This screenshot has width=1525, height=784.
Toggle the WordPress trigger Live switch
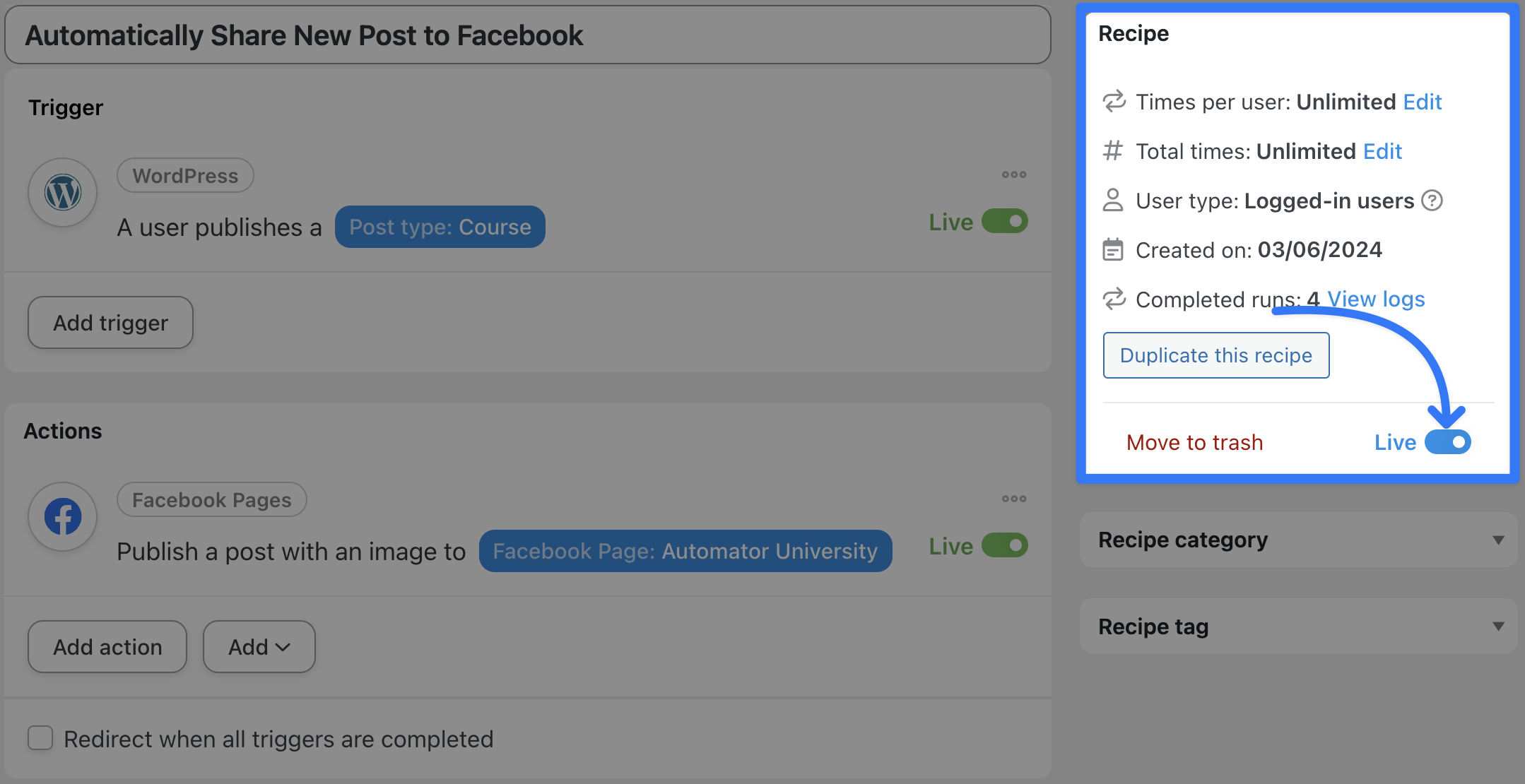point(1004,221)
